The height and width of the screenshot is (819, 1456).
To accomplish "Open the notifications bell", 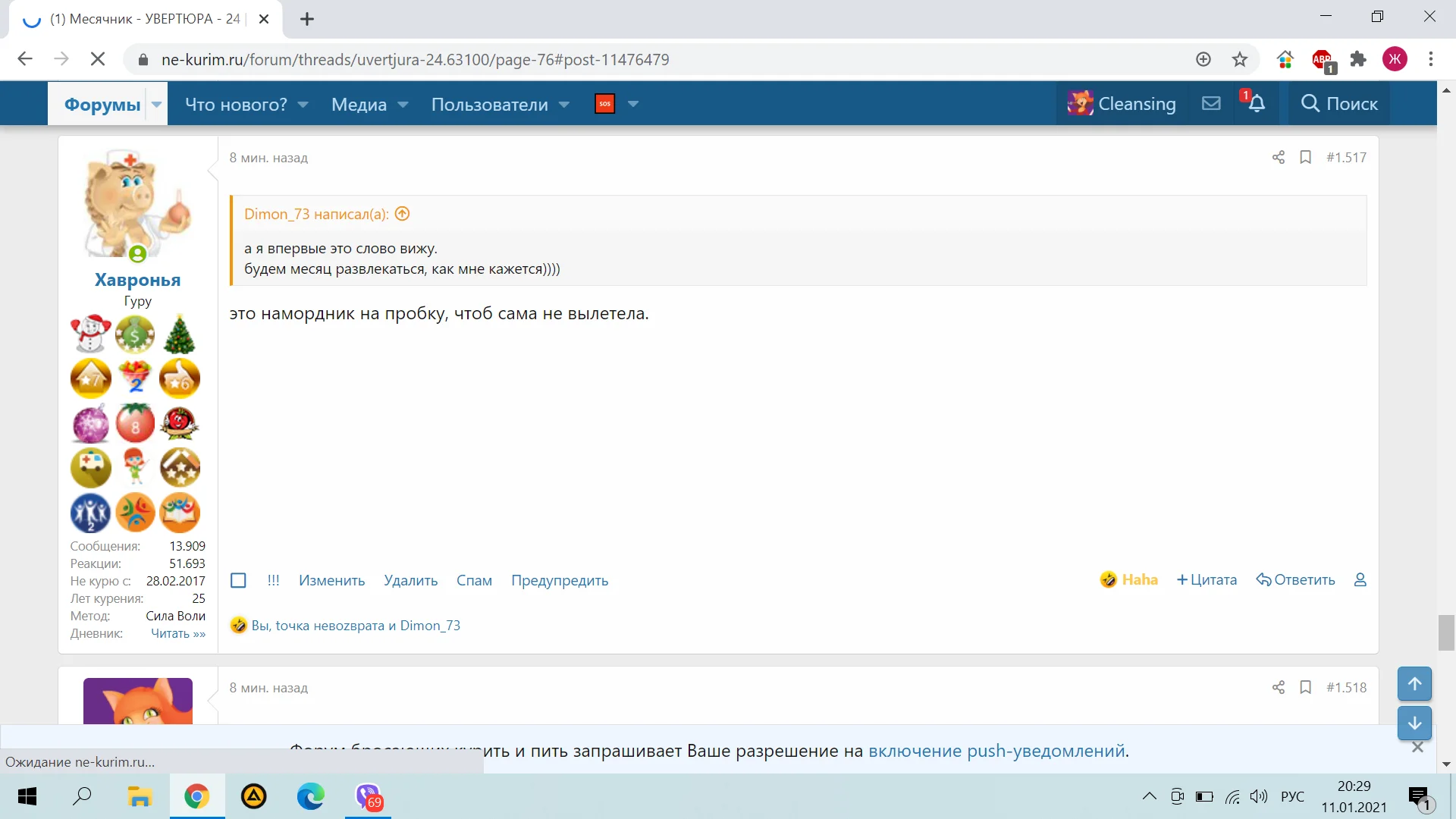I will [x=1256, y=104].
